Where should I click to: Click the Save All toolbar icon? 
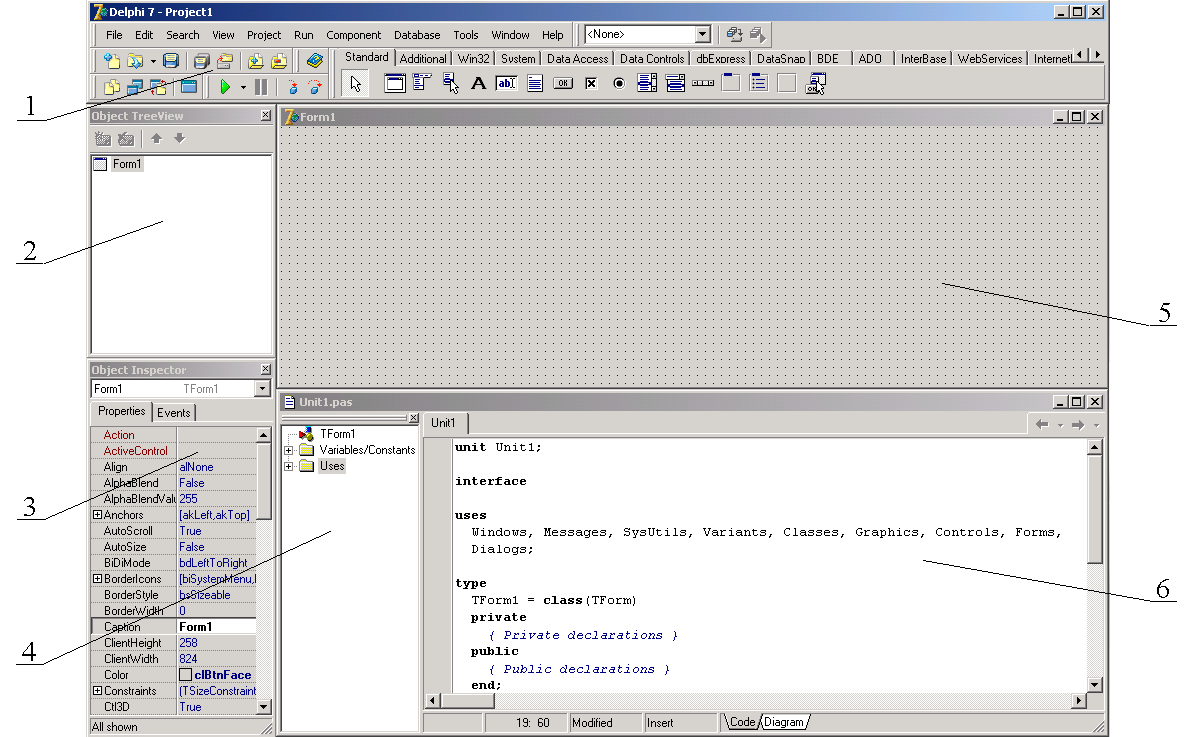201,61
